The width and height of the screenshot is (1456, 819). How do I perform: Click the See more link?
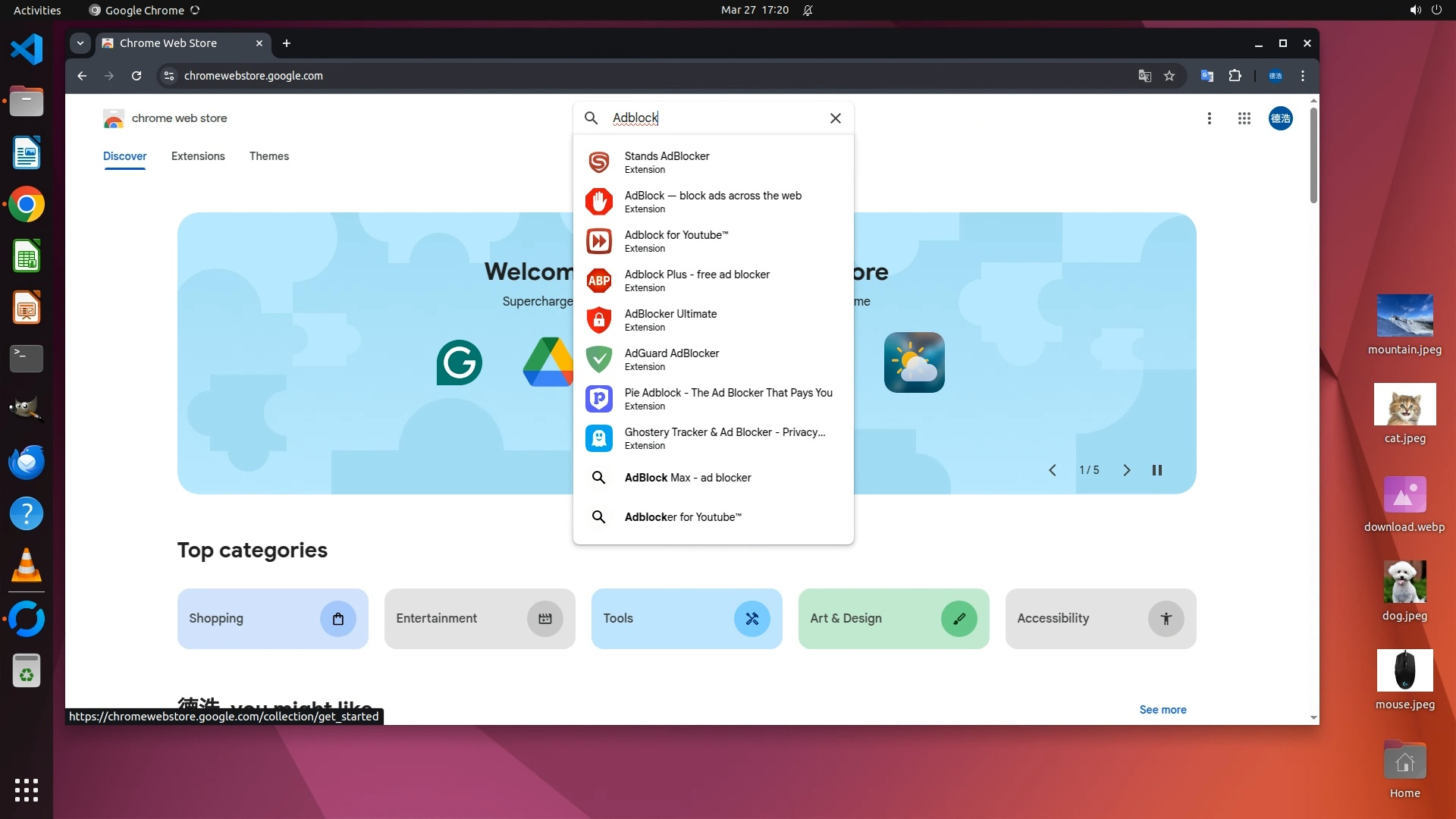[1163, 710]
